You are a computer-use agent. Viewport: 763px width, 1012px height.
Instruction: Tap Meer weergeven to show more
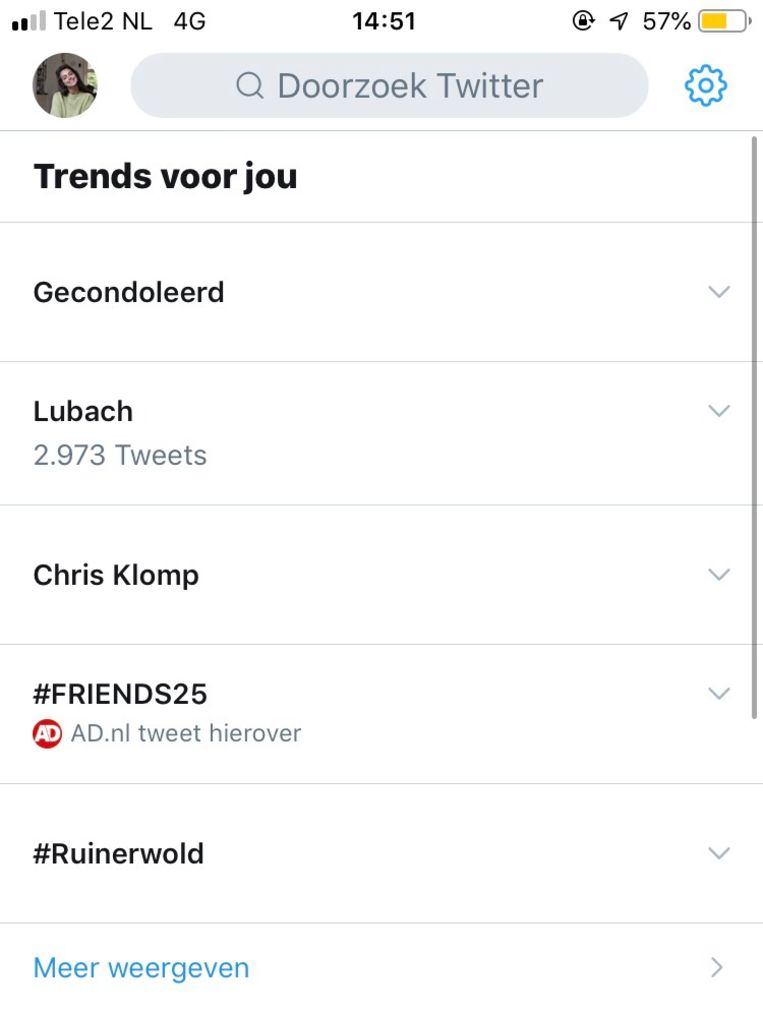141,968
